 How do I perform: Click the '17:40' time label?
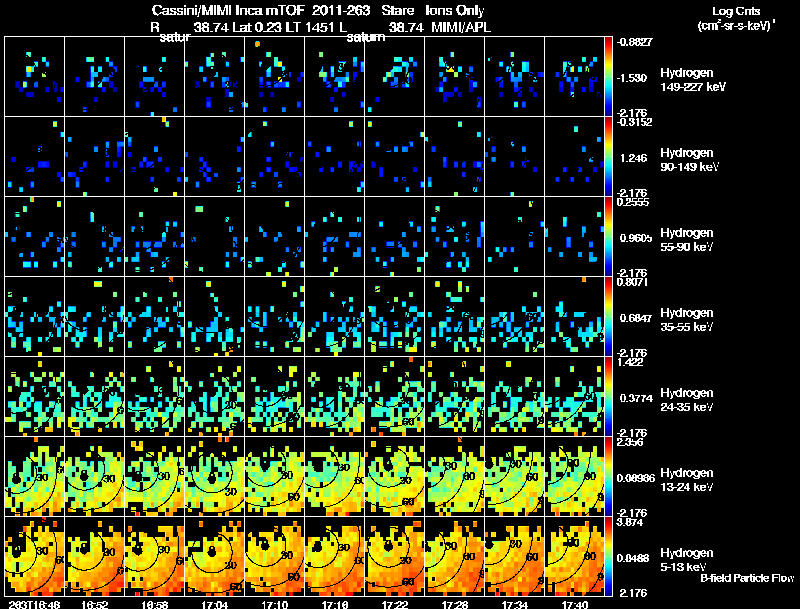coord(574,604)
